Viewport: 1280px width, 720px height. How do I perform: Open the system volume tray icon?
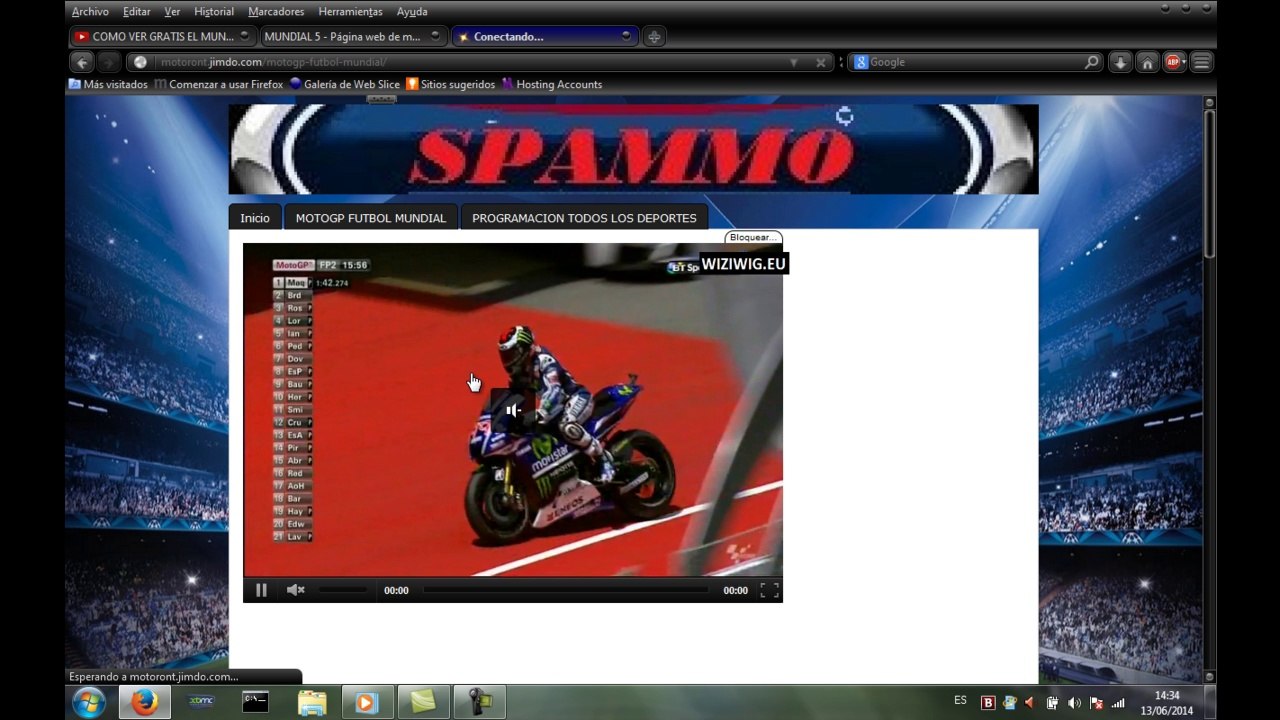coord(1074,703)
